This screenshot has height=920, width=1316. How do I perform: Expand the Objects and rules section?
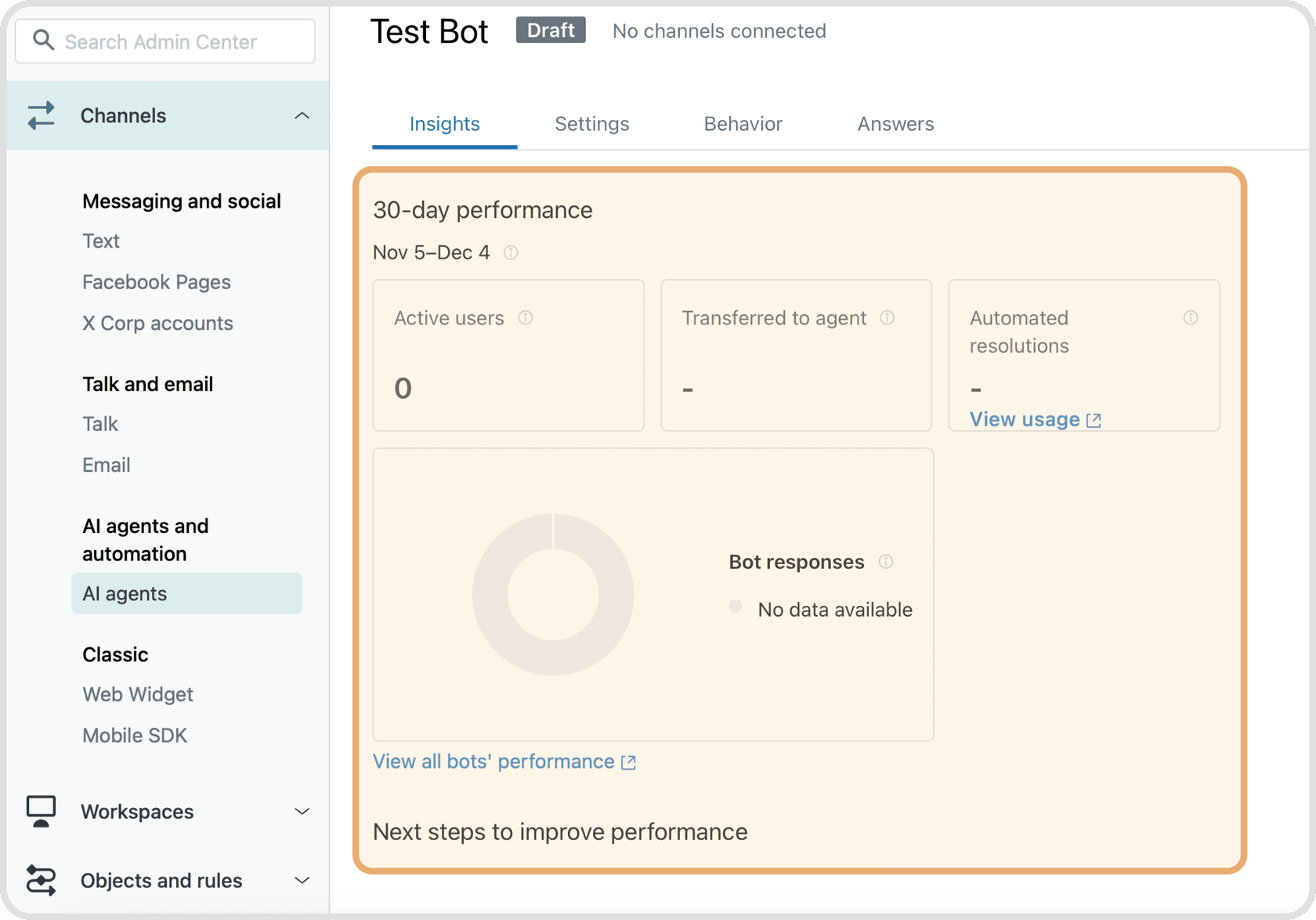coord(302,881)
